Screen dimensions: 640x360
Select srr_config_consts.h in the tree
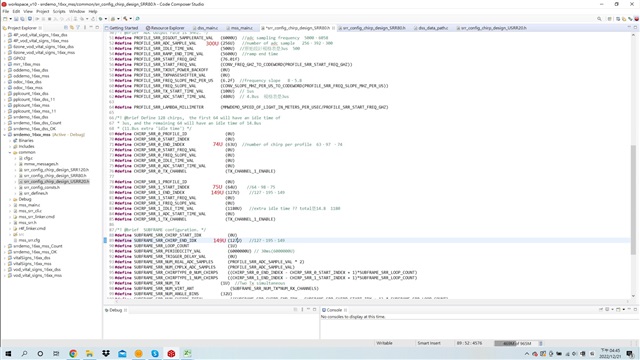point(42,187)
